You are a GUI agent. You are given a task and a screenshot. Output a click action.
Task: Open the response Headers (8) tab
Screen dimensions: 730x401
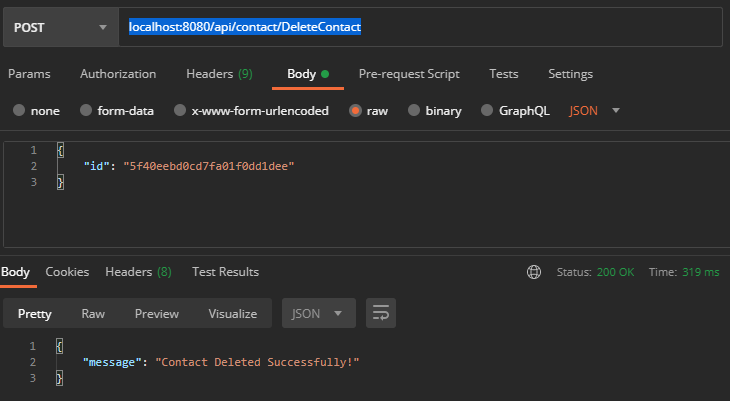pyautogui.click(x=138, y=272)
